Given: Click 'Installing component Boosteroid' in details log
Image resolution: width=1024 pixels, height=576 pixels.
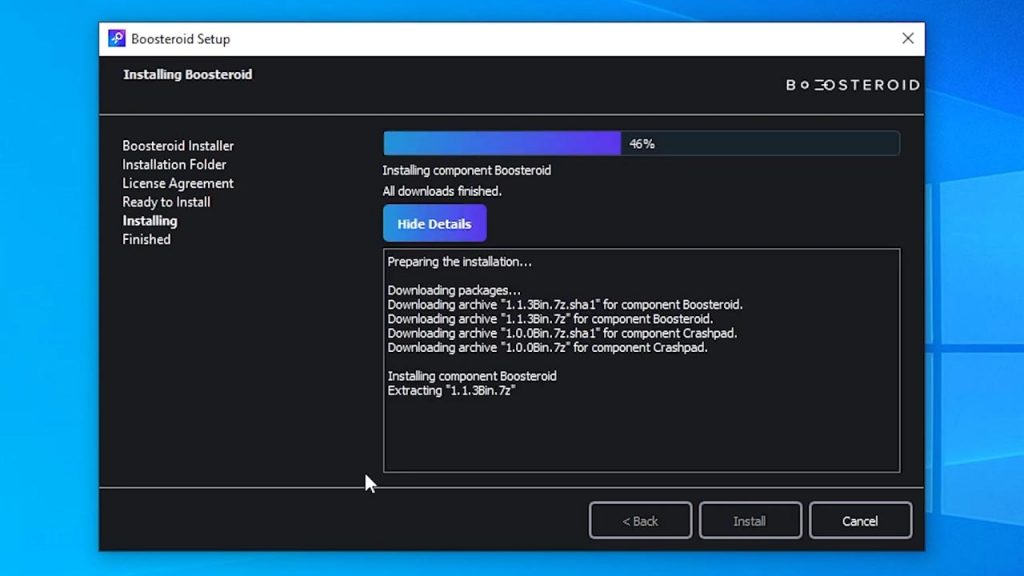Looking at the screenshot, I should (472, 376).
